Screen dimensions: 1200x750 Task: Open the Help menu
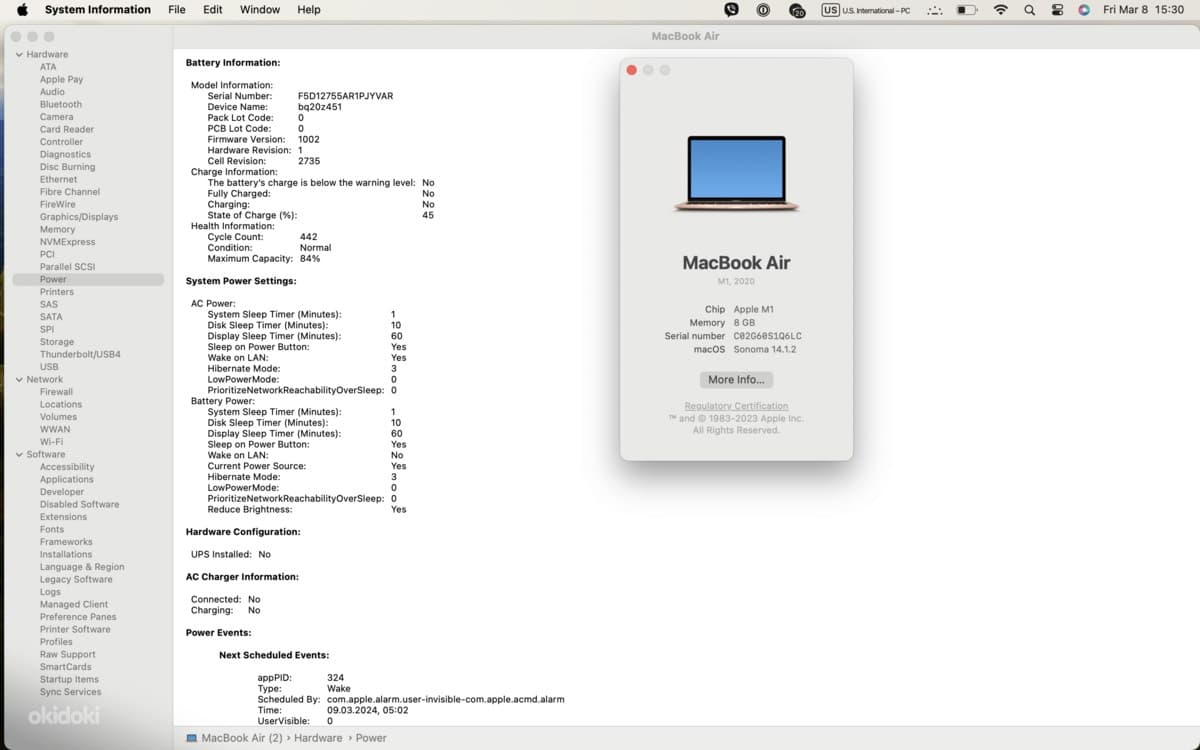(309, 9)
